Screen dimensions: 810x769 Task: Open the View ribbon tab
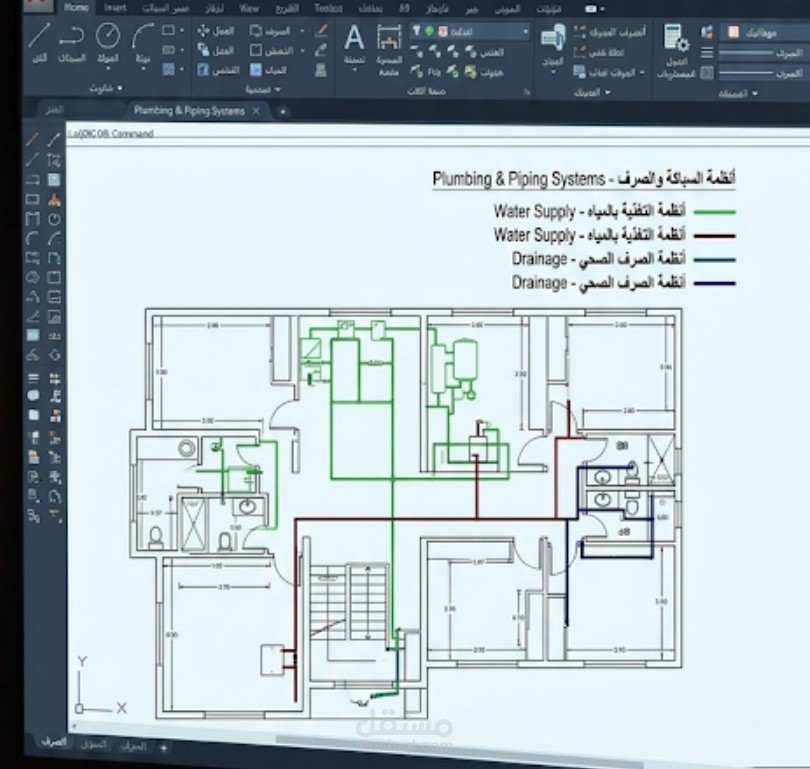click(x=249, y=8)
